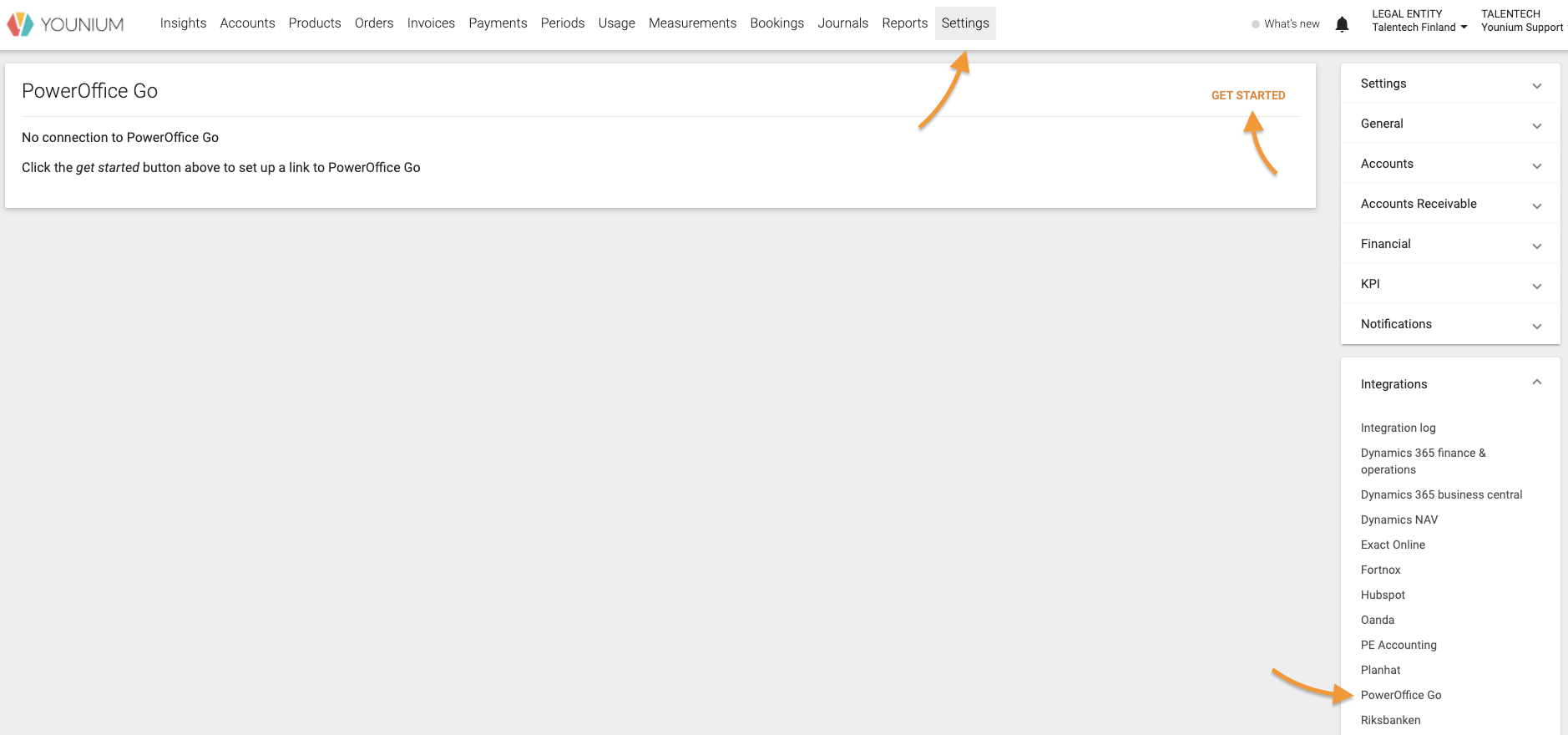Open the Planhat integration
The width and height of the screenshot is (1568, 735).
coord(1380,670)
